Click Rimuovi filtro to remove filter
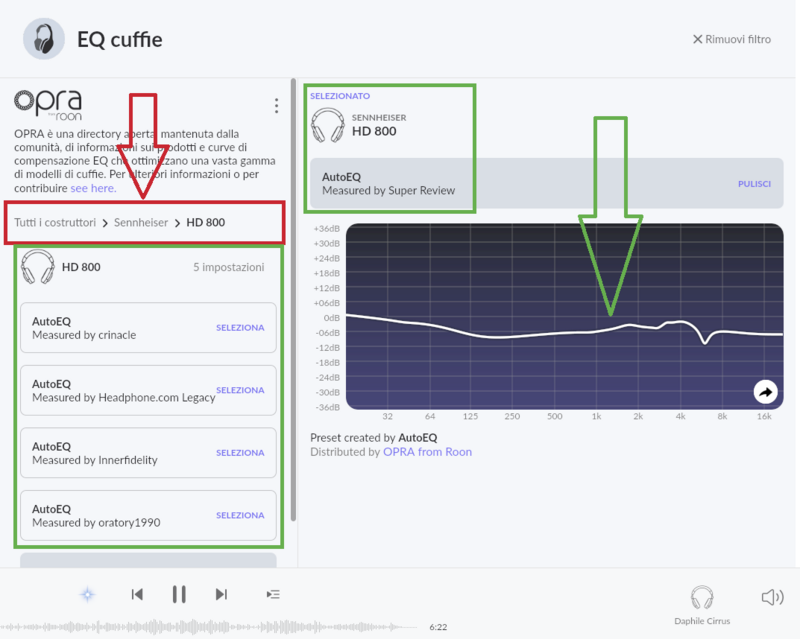 click(x=731, y=40)
